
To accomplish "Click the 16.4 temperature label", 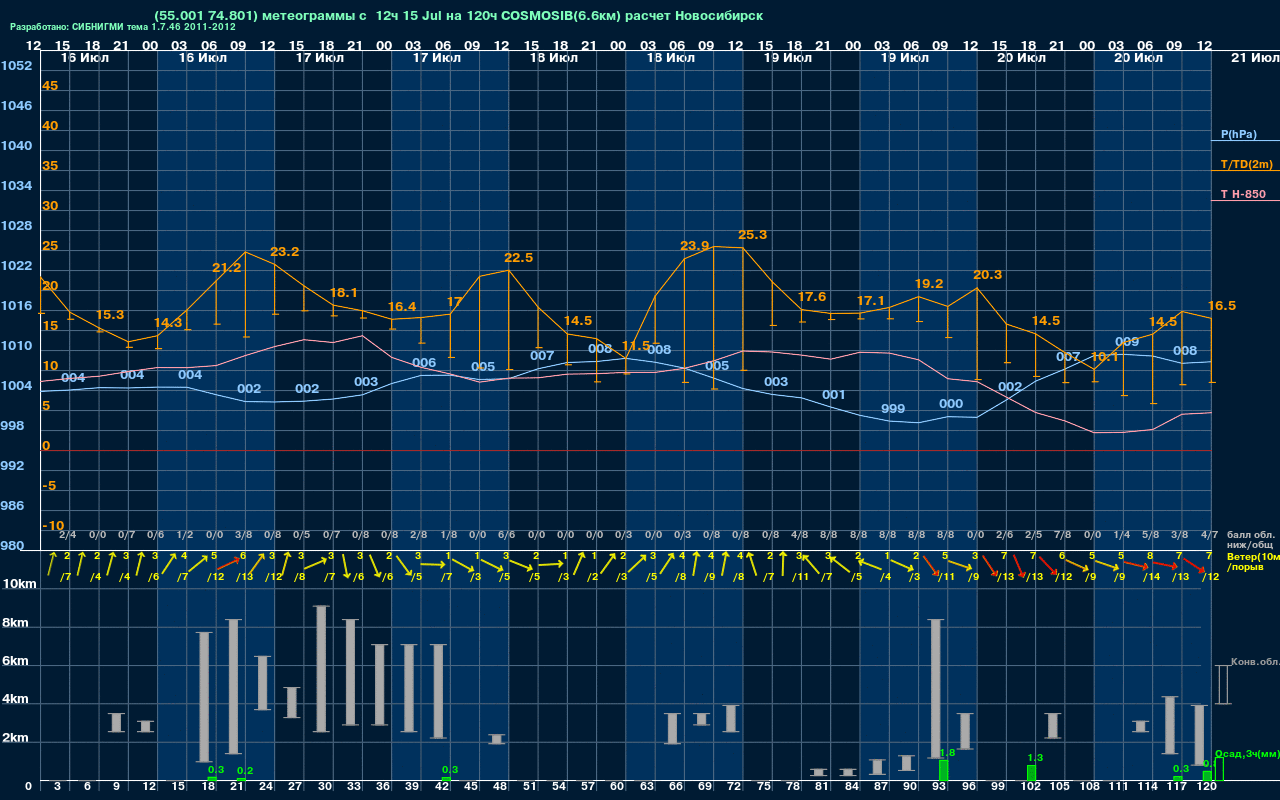I will click(402, 307).
